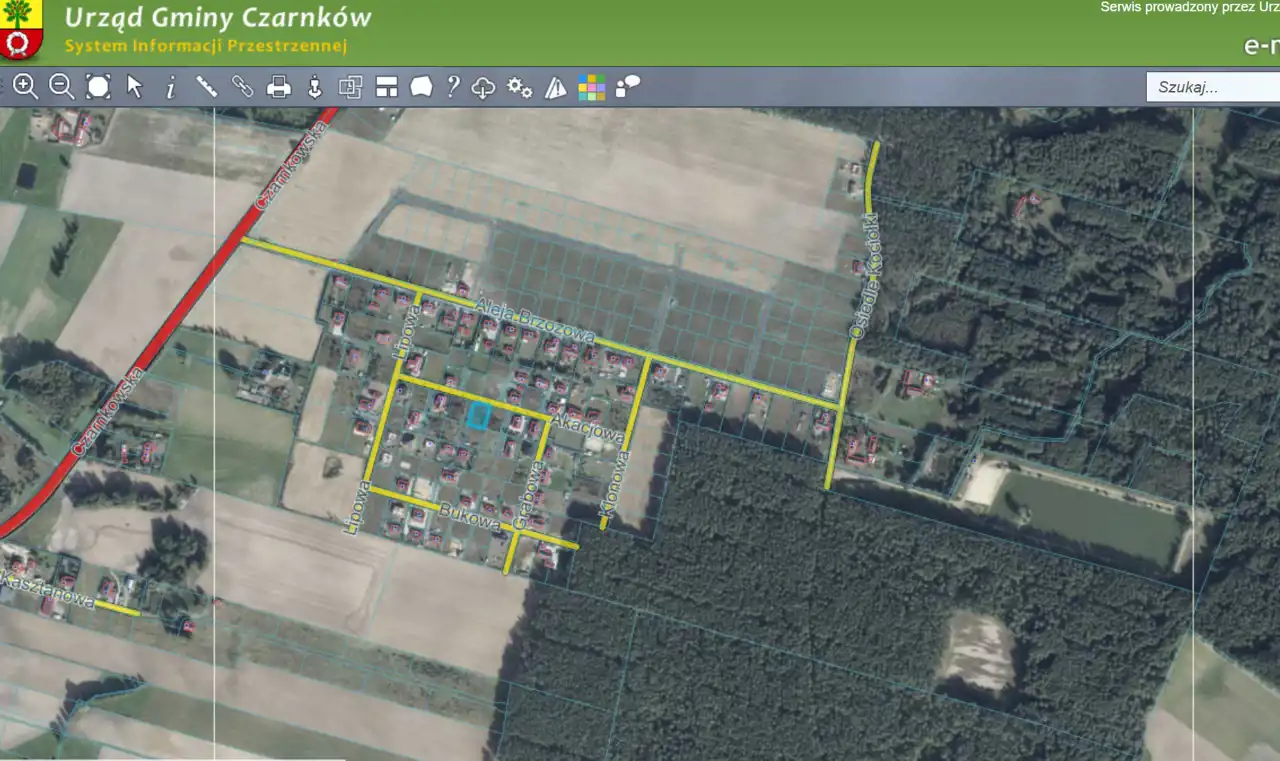Click the chain link icon
Screen dimensions: 1280x761
click(x=243, y=87)
